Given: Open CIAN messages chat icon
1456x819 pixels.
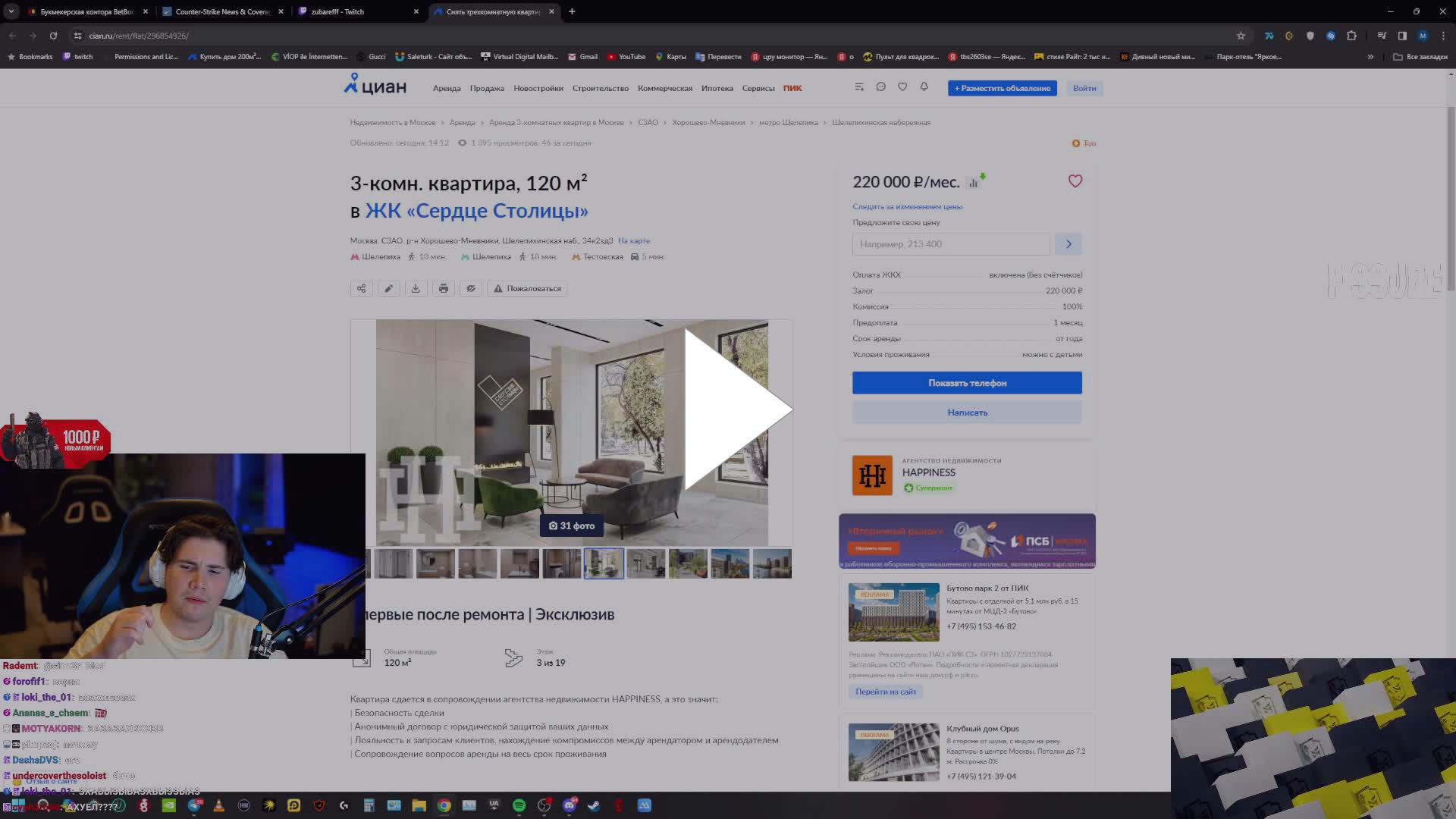Looking at the screenshot, I should point(880,87).
